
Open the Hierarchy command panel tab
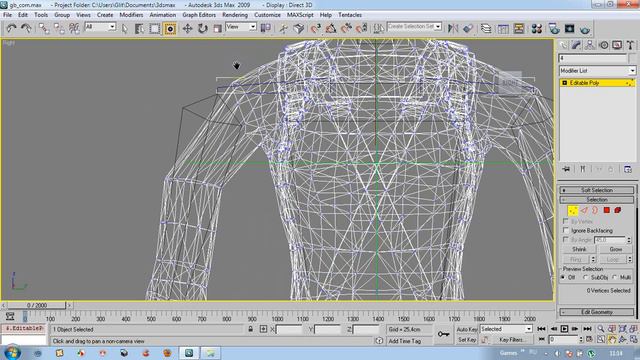590,45
